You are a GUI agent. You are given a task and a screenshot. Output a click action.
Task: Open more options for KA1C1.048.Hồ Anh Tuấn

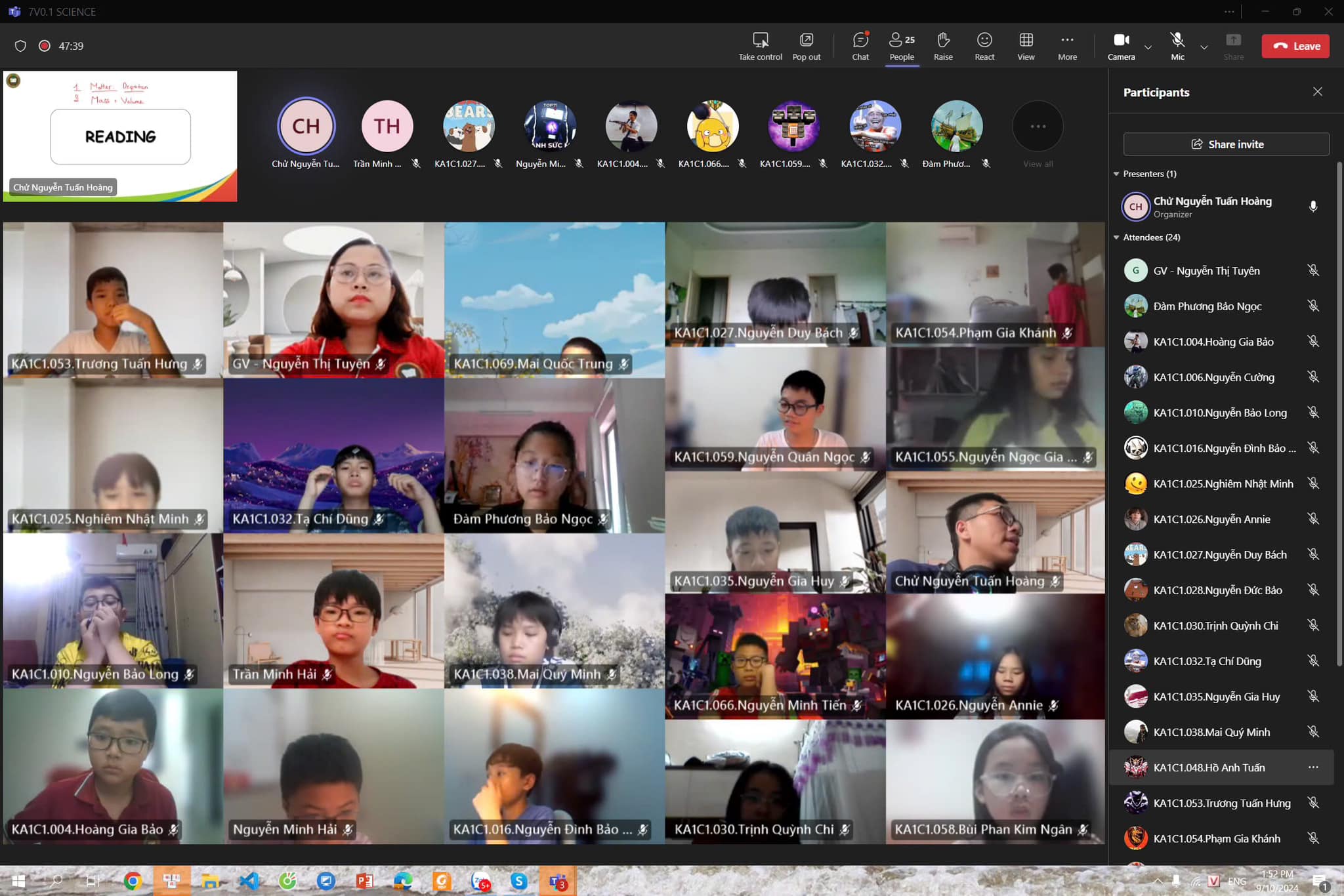1313,767
